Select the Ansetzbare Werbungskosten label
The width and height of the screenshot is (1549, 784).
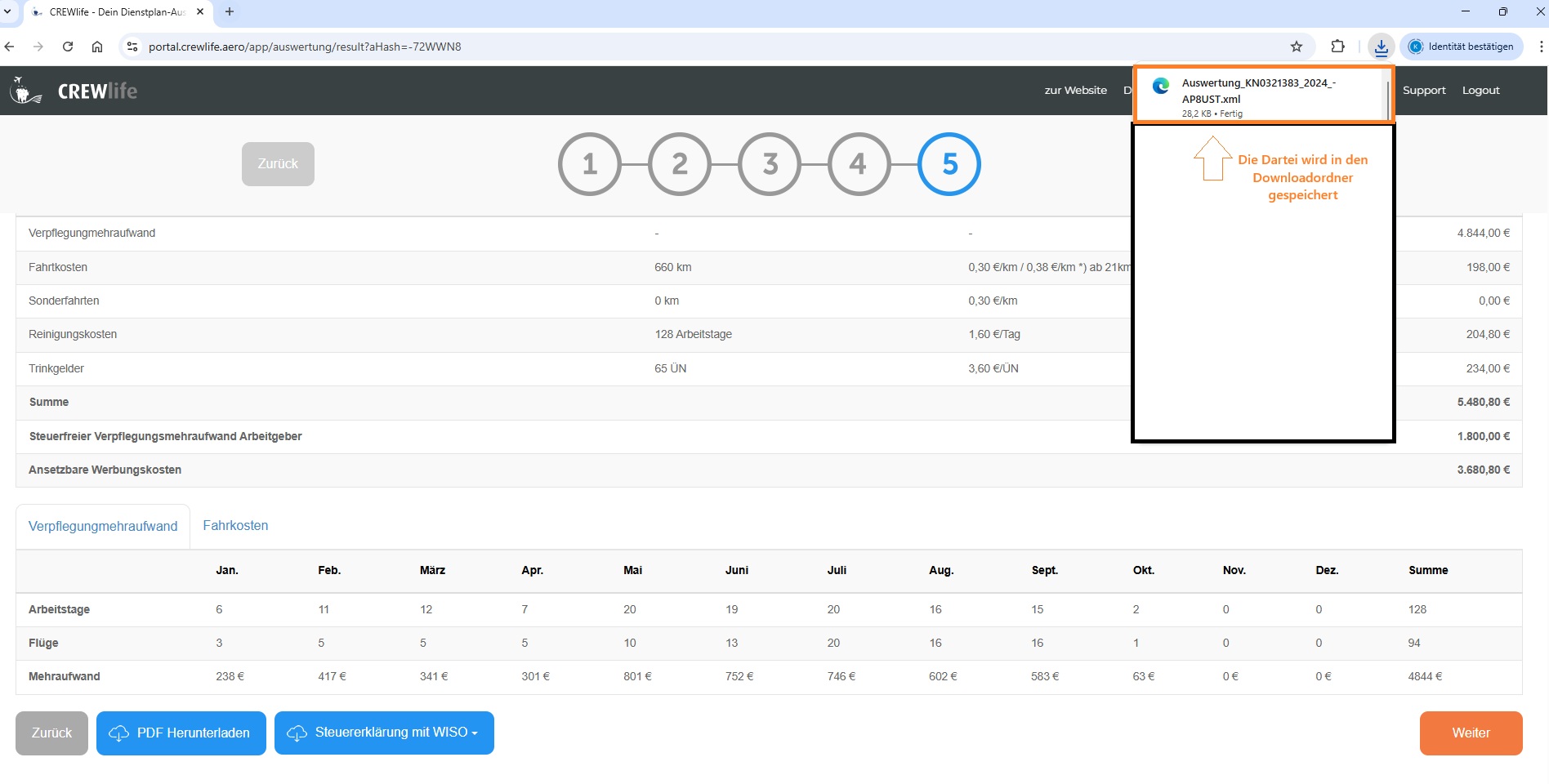pos(105,470)
